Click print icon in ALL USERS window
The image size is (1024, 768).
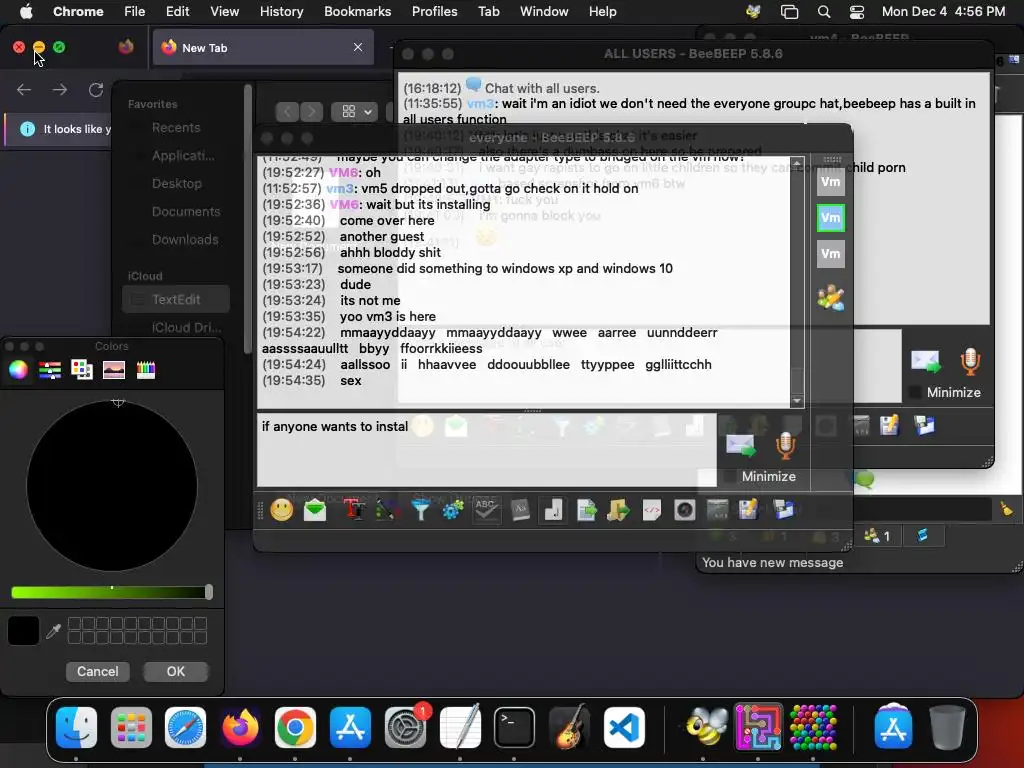click(x=925, y=426)
